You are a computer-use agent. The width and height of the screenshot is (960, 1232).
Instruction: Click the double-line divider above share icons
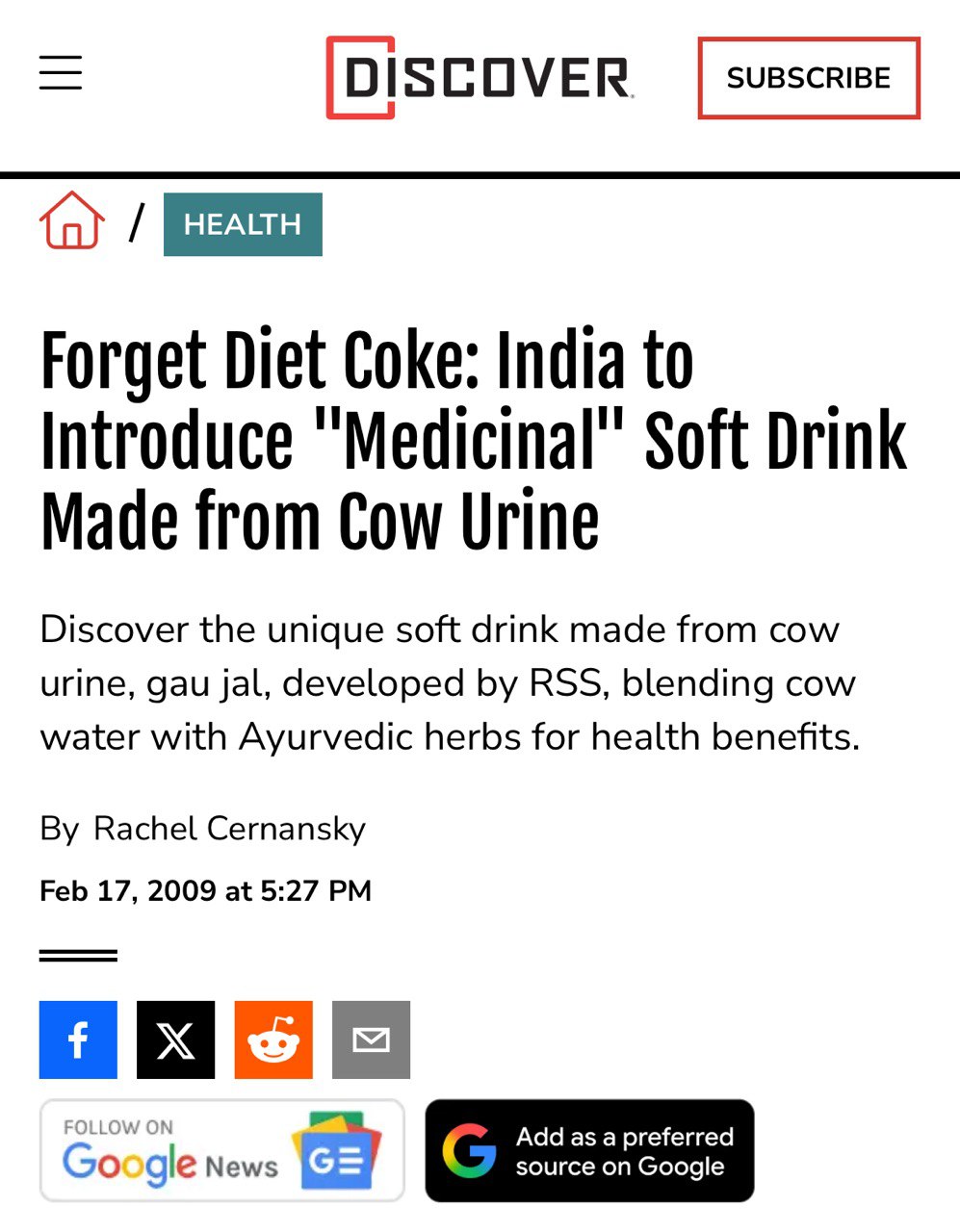(78, 955)
